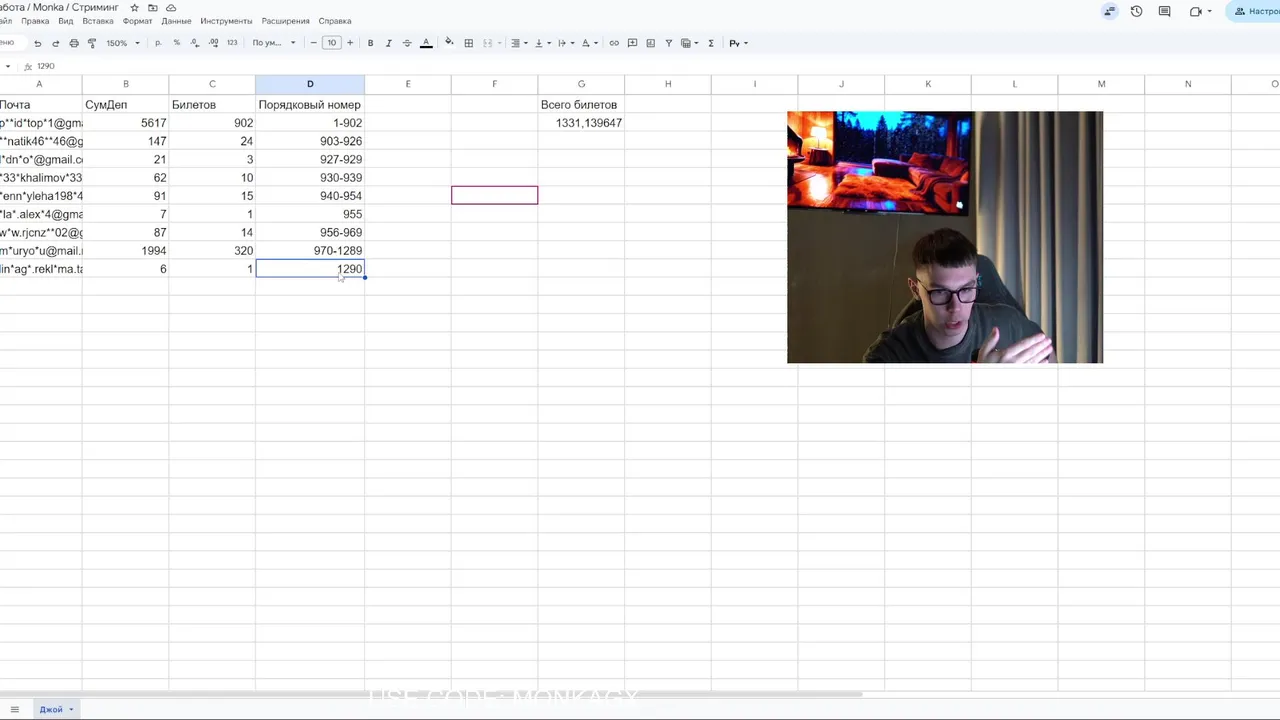The height and width of the screenshot is (720, 1280).
Task: Open the fill color bucket
Action: click(448, 43)
